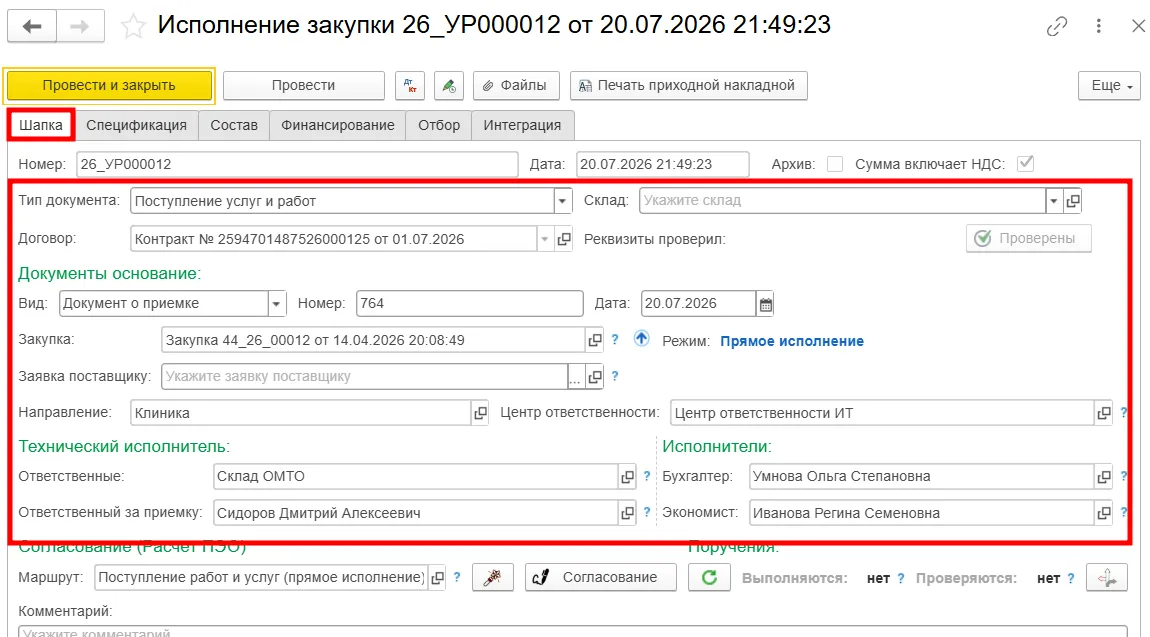Show Дт/Кт accounting entries icon
This screenshot has width=1150, height=637.
[x=409, y=86]
